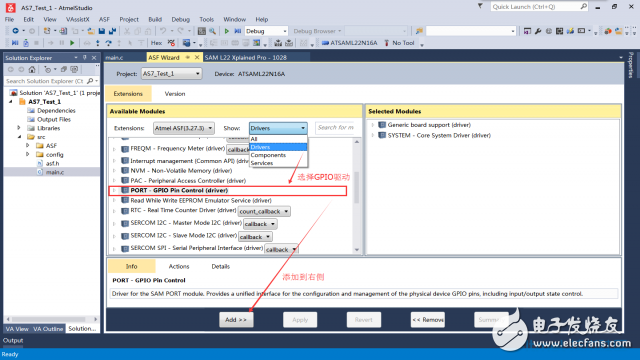The height and width of the screenshot is (360, 640).
Task: Click the green Continue icon in debug toolbar
Action: (72, 43)
